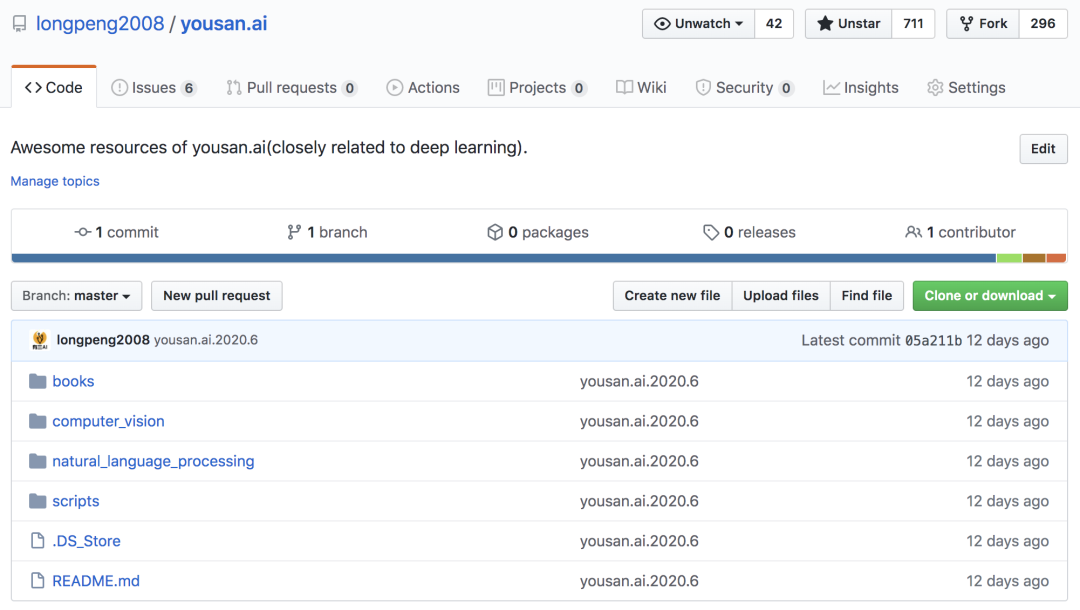Click the shield icon of Security tab
This screenshot has width=1080, height=610.
point(703,87)
